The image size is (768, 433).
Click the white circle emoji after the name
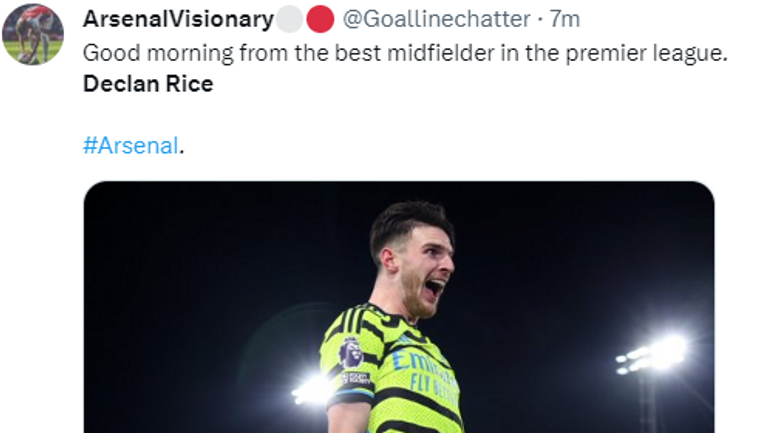pos(288,19)
